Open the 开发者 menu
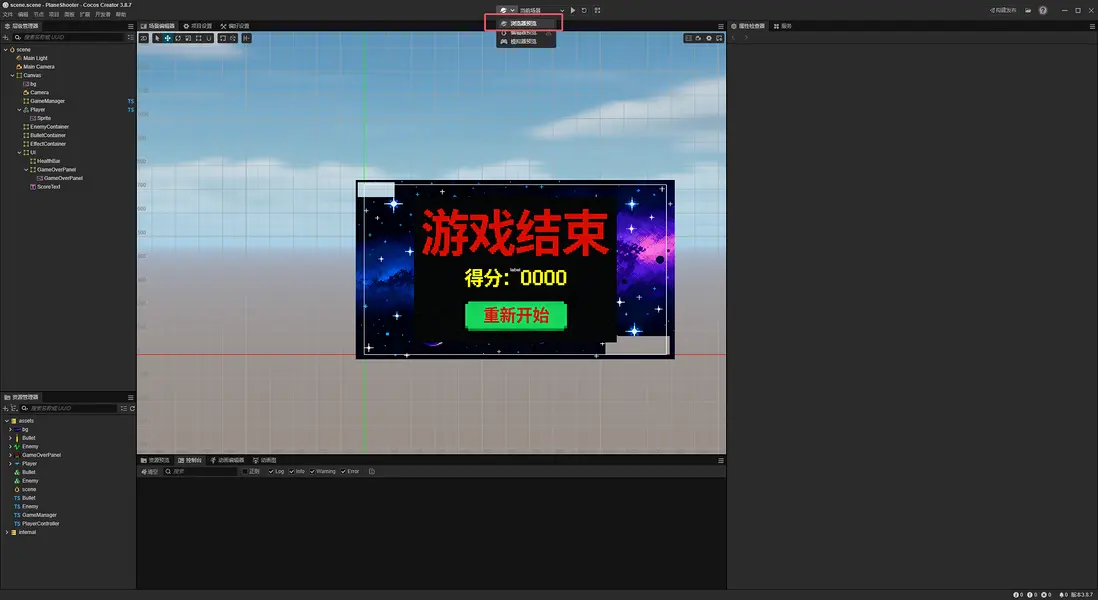This screenshot has width=1098, height=600. [x=102, y=14]
